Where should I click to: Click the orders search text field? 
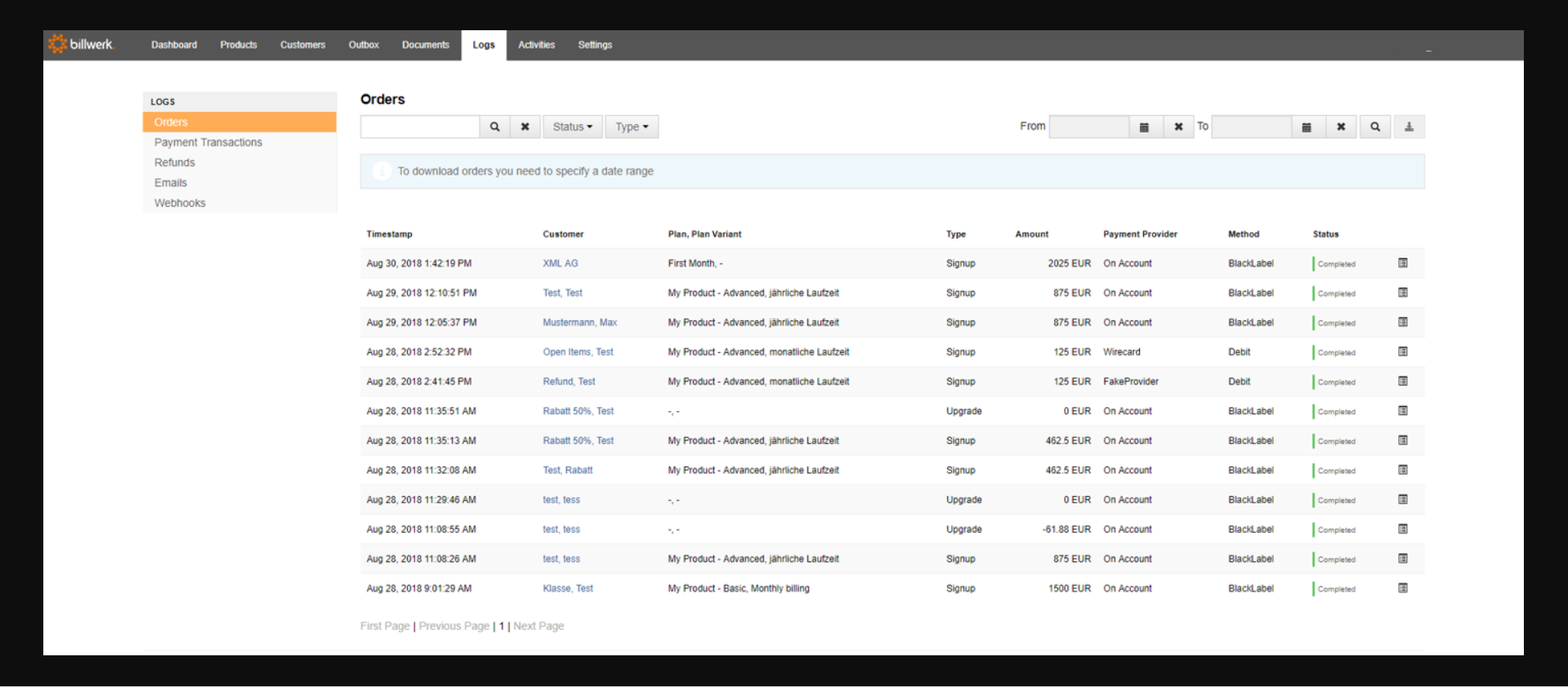coord(420,127)
